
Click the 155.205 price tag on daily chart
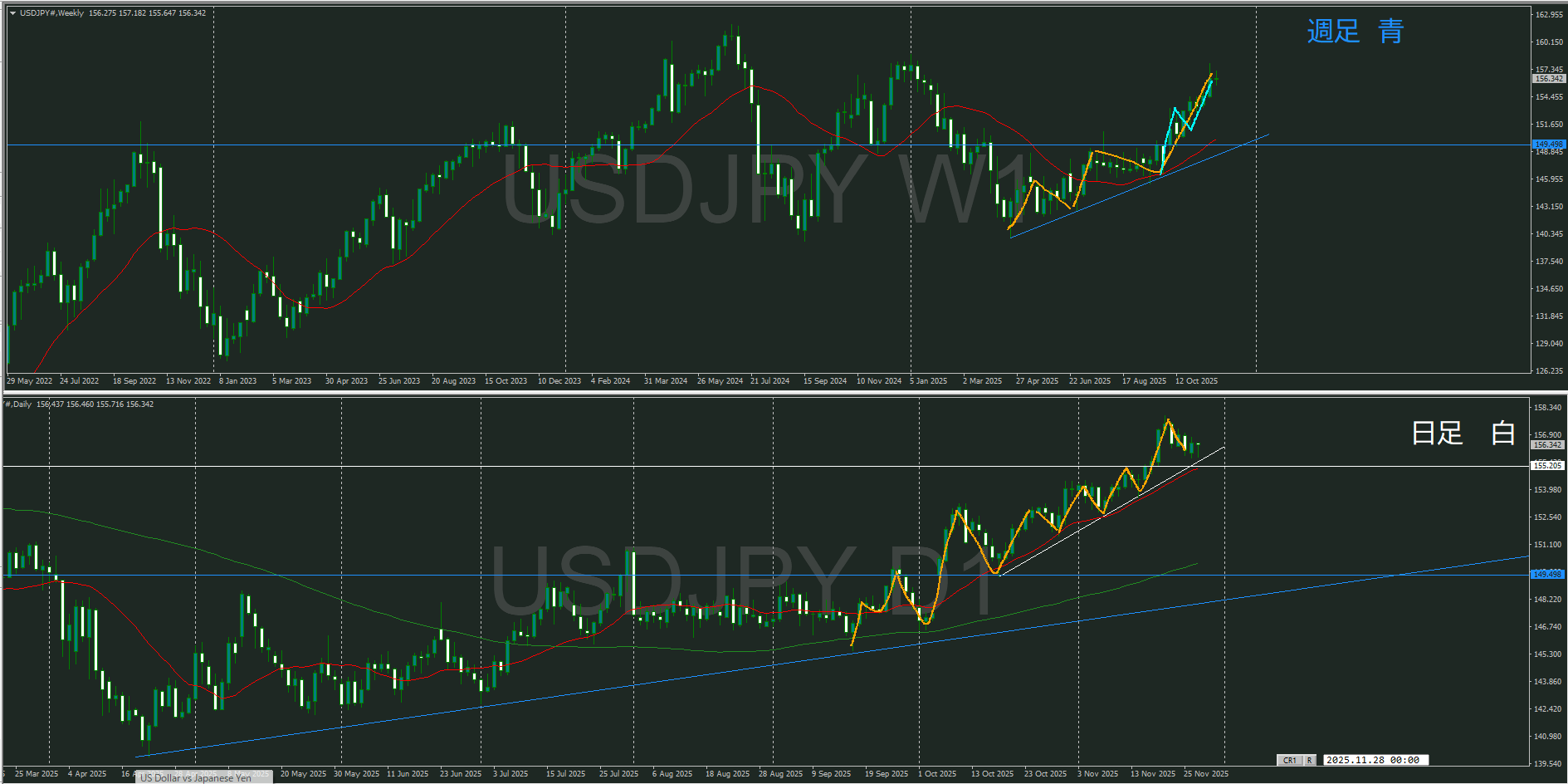tap(1548, 466)
